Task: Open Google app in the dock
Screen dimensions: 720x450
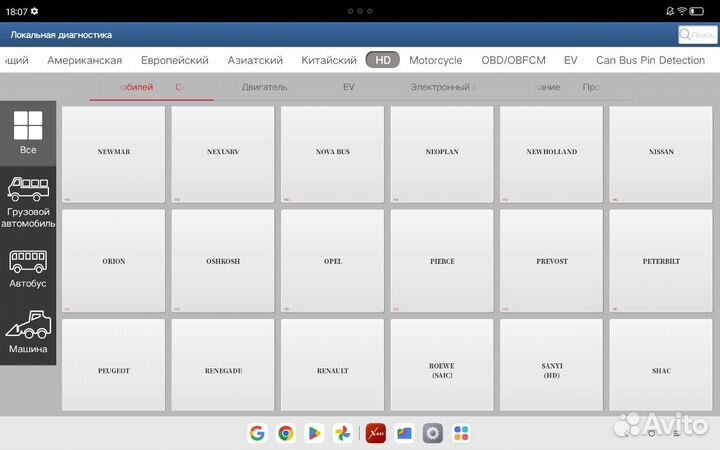Action: pos(257,433)
